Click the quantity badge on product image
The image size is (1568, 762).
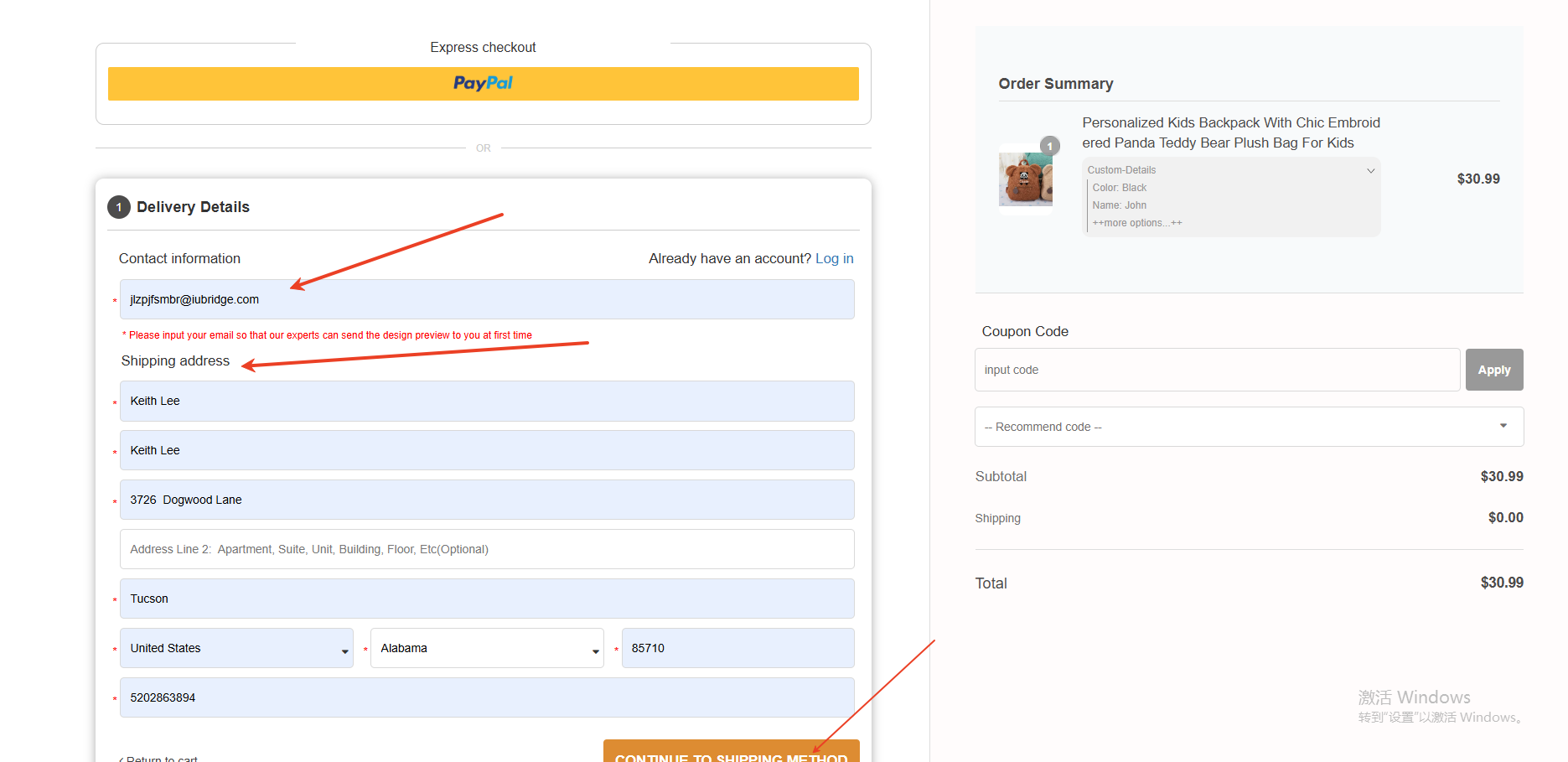(x=1049, y=146)
